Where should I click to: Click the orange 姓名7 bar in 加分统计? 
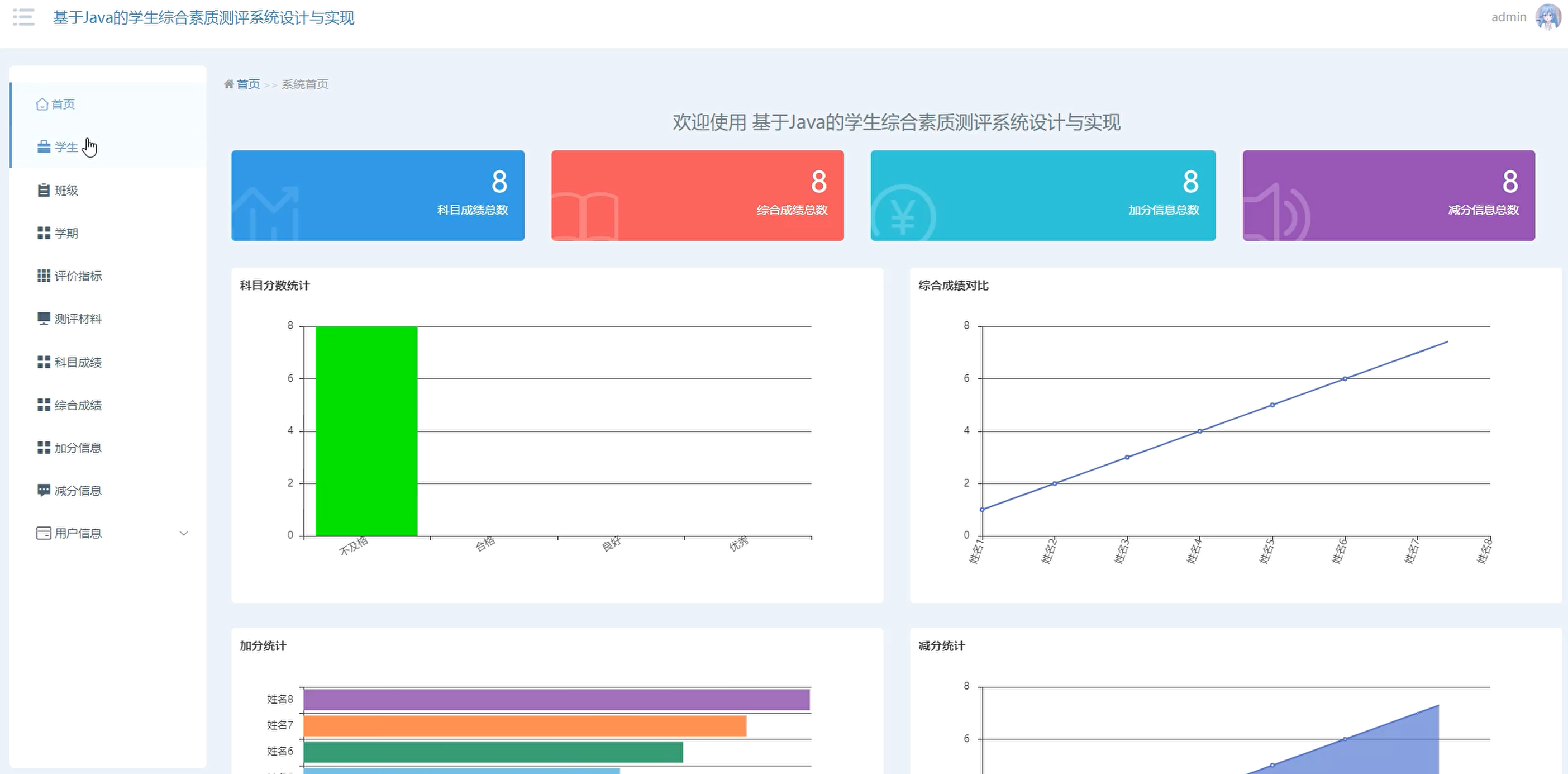click(x=525, y=726)
